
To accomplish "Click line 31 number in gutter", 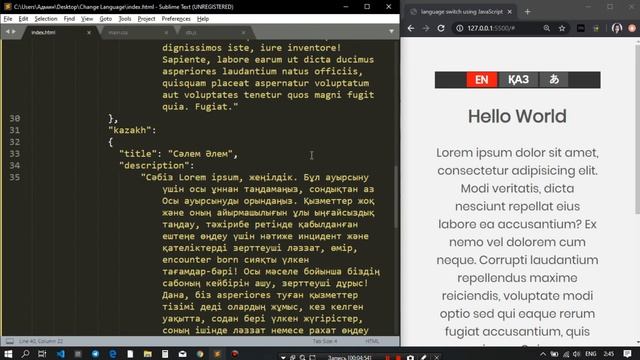I will (x=15, y=130).
